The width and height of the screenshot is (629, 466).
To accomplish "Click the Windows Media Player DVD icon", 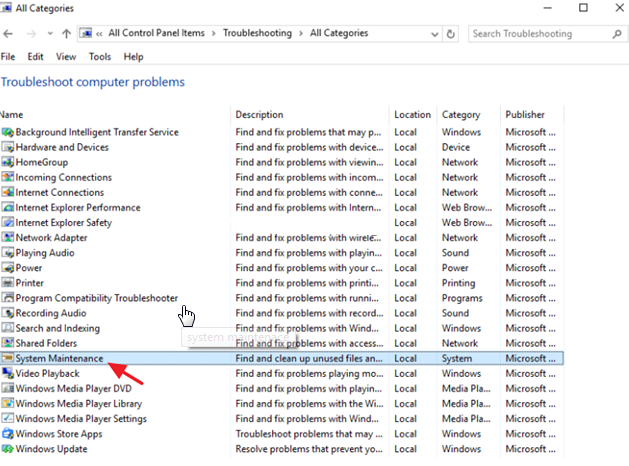I will [x=8, y=389].
